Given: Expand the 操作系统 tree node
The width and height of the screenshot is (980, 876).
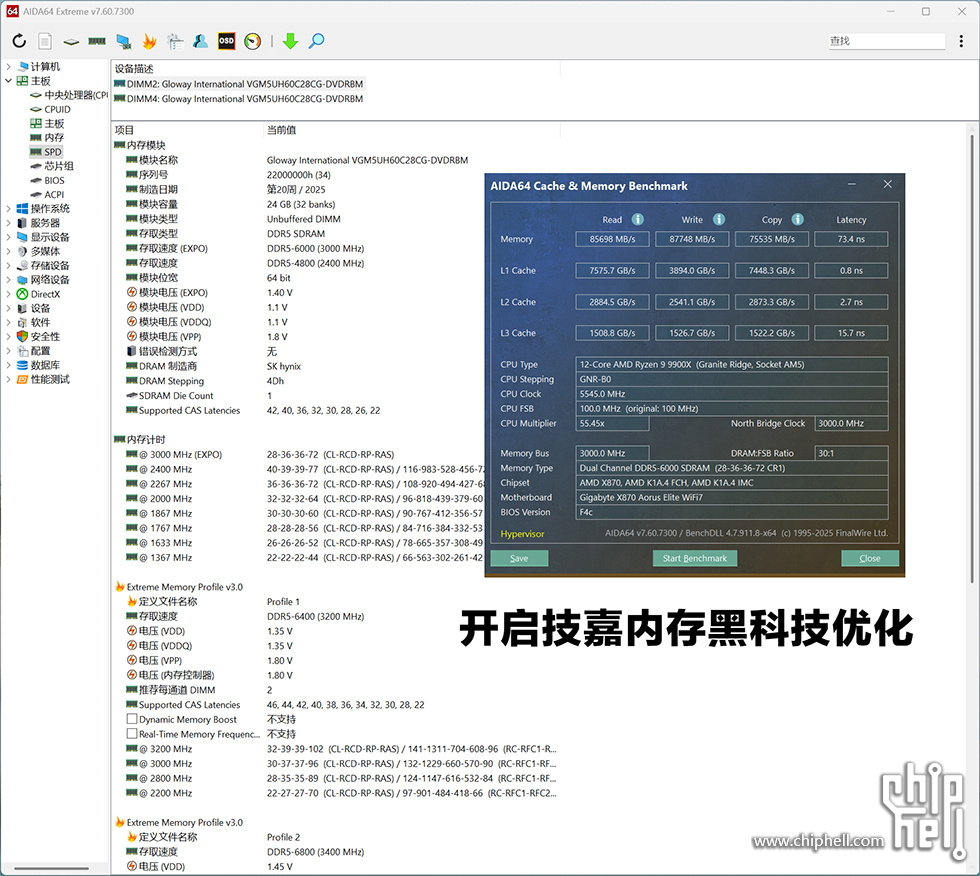Looking at the screenshot, I should [8, 209].
